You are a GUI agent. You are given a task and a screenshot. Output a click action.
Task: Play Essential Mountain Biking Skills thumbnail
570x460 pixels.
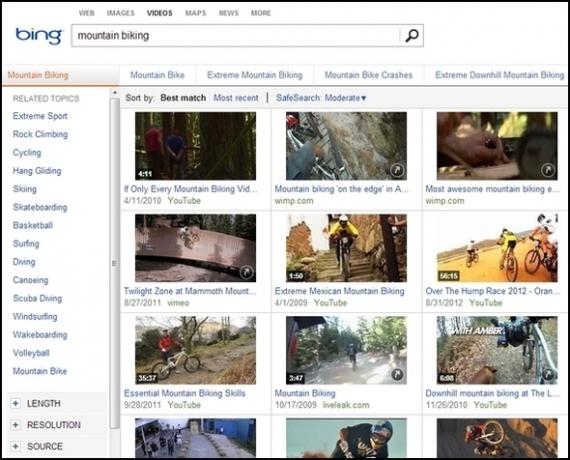pos(196,350)
